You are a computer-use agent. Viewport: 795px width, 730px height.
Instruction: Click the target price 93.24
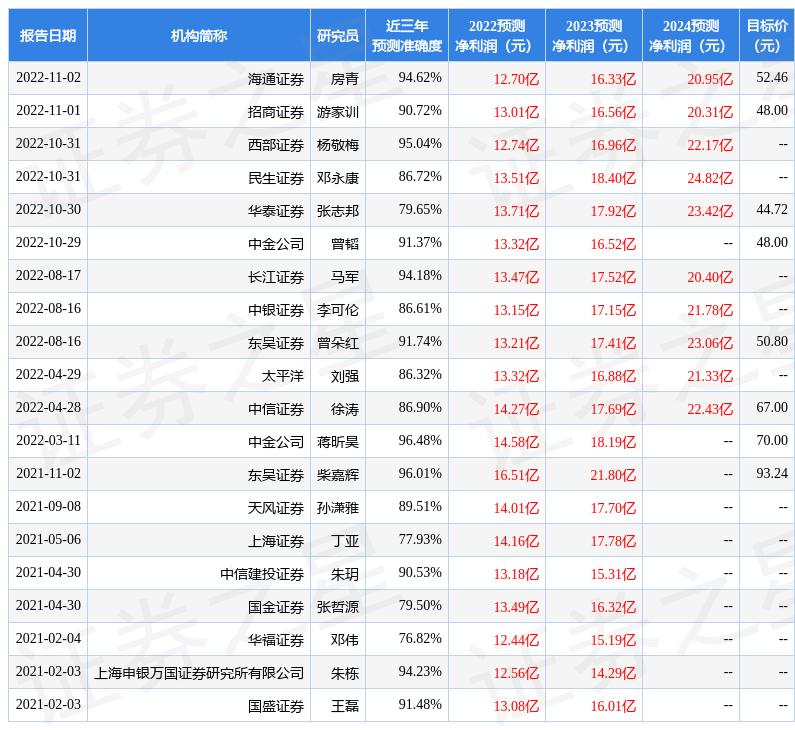772,473
